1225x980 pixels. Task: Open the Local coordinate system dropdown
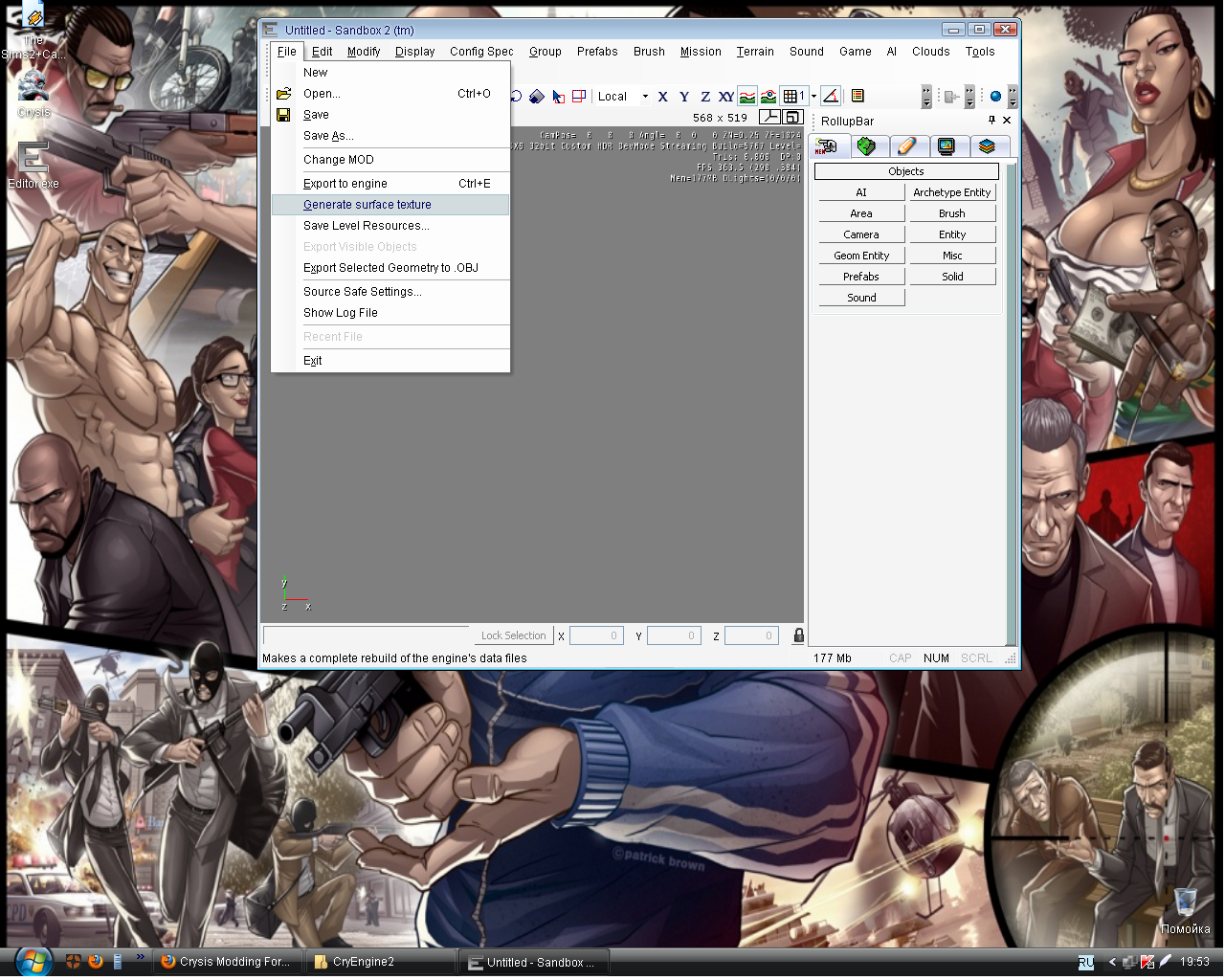(x=644, y=97)
